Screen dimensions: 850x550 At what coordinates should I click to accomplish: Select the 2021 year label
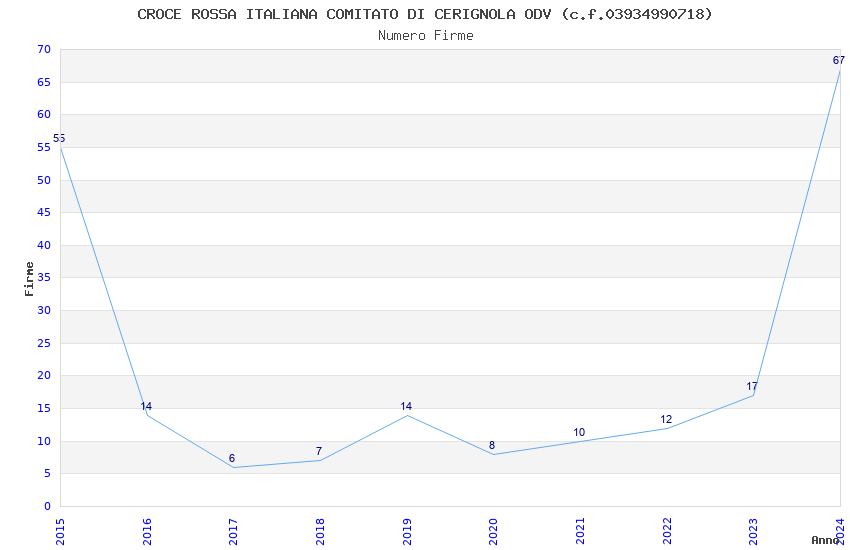(580, 532)
